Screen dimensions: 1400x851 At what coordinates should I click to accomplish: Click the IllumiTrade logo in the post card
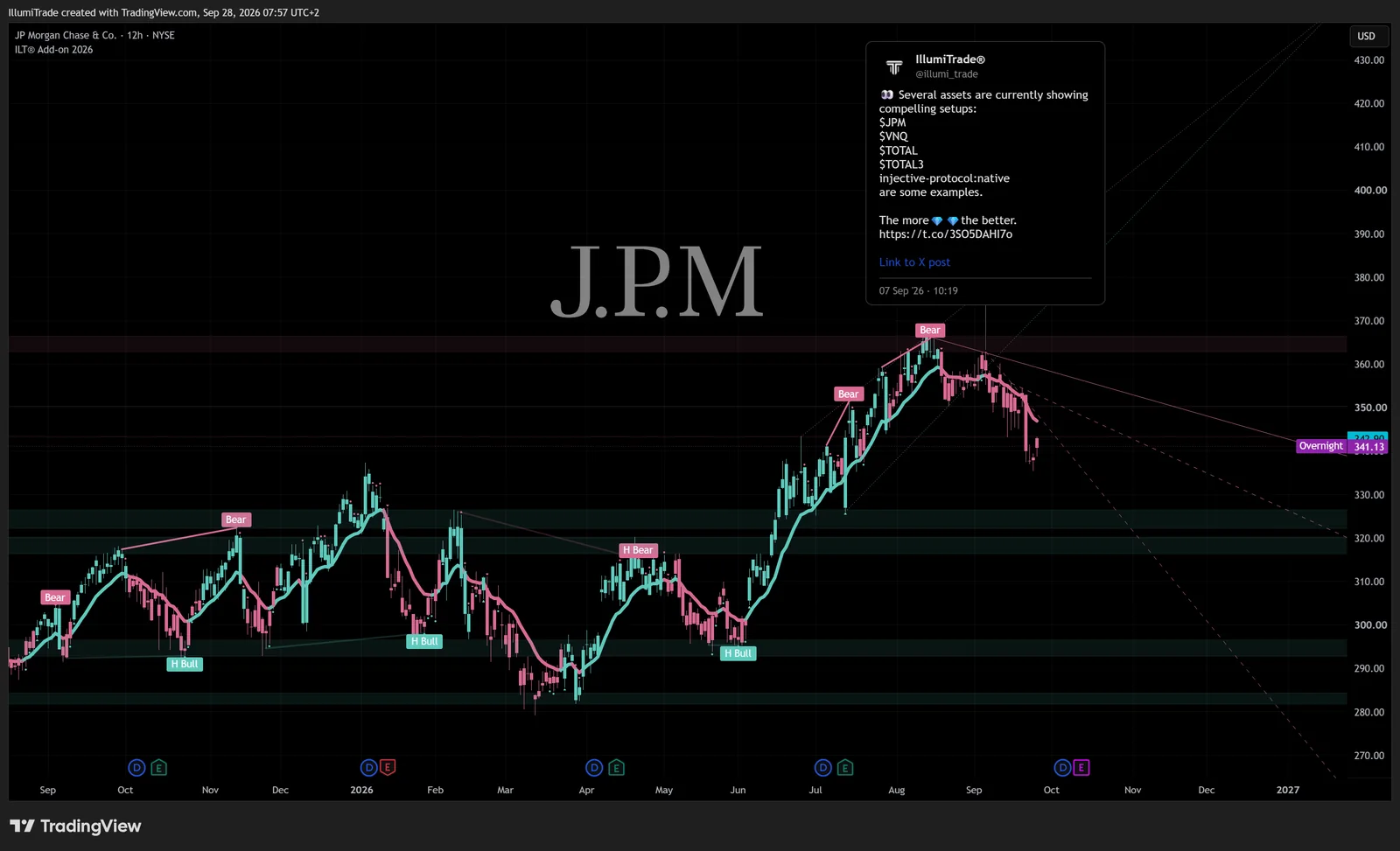click(894, 66)
